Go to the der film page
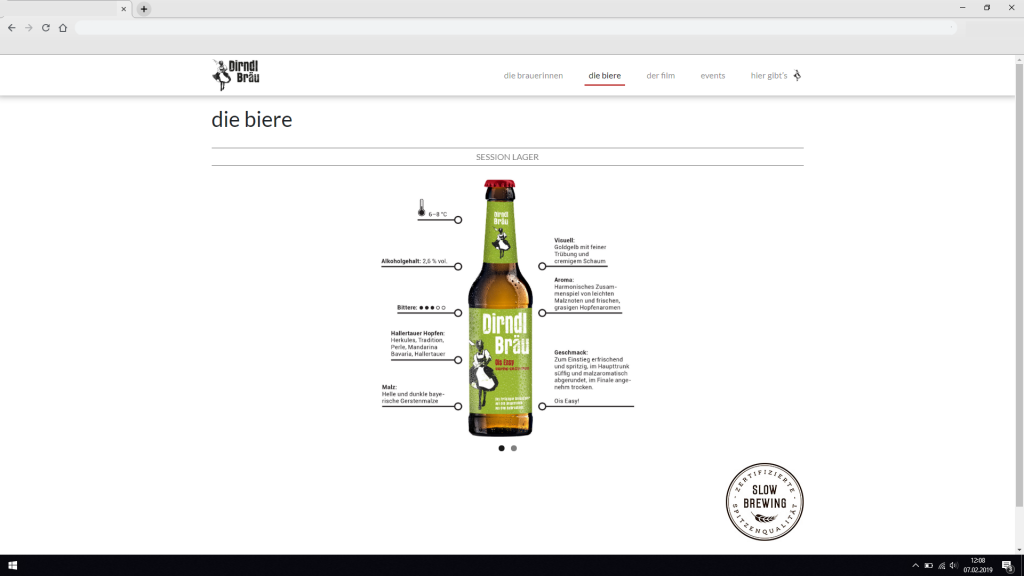The width and height of the screenshot is (1024, 576). point(660,76)
